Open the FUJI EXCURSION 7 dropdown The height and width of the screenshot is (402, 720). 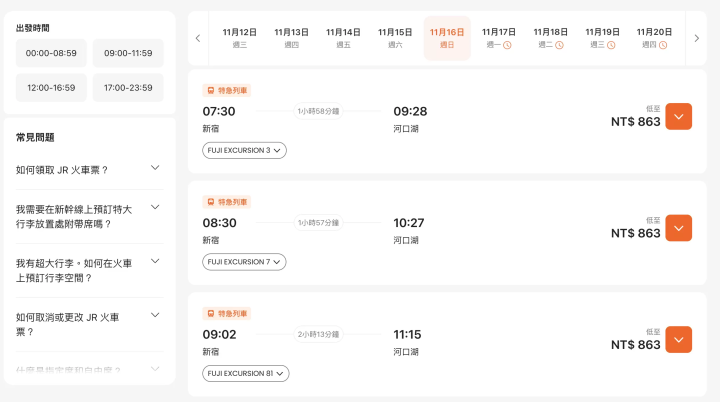[x=244, y=262]
